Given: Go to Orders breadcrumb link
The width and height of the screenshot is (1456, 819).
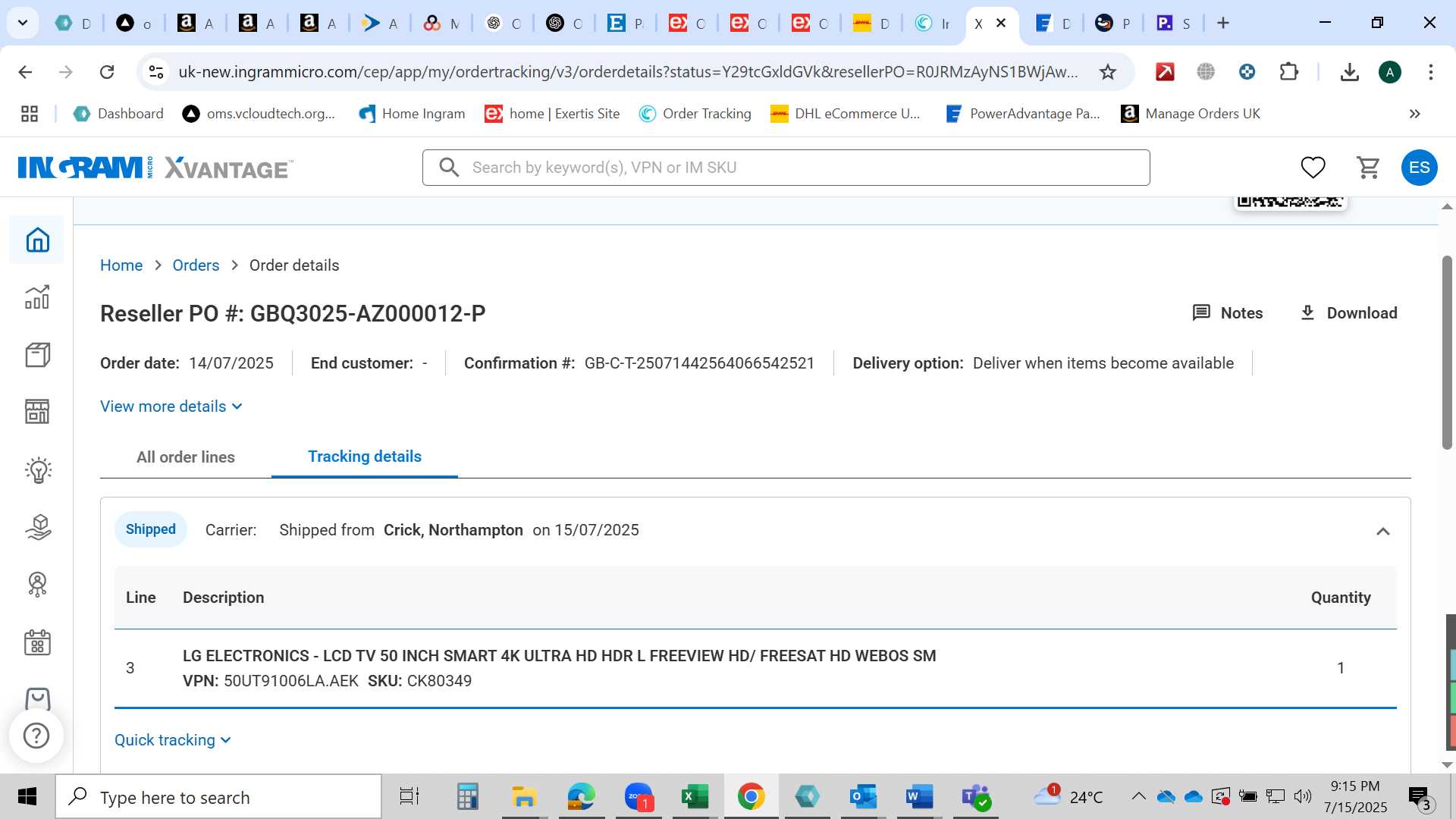Looking at the screenshot, I should [x=196, y=265].
